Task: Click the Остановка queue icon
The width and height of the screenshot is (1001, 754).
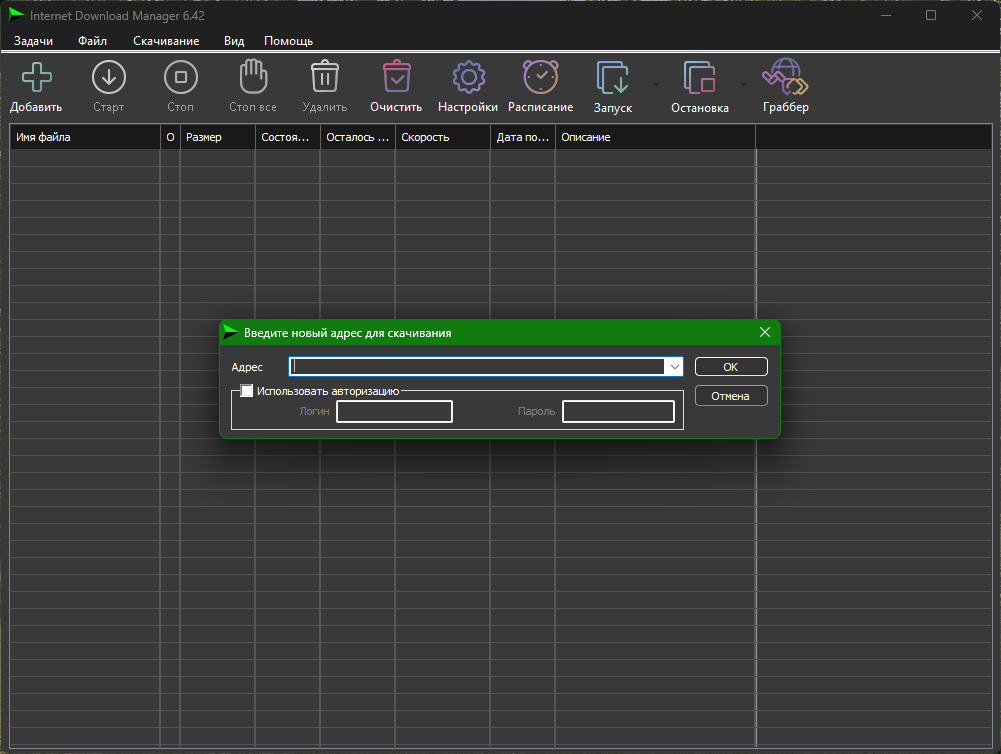Action: [699, 78]
